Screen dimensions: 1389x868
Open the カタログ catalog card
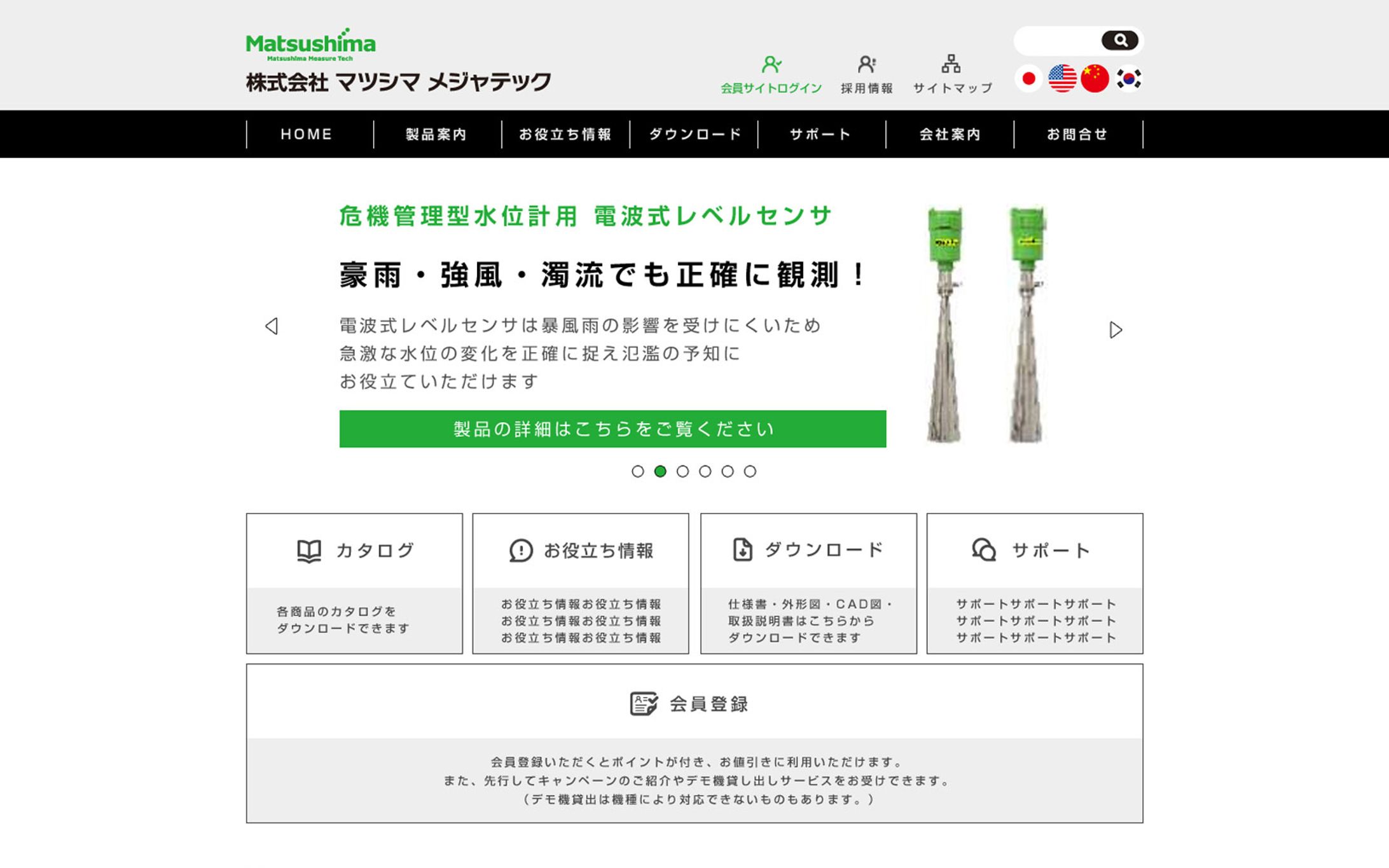pos(354,583)
